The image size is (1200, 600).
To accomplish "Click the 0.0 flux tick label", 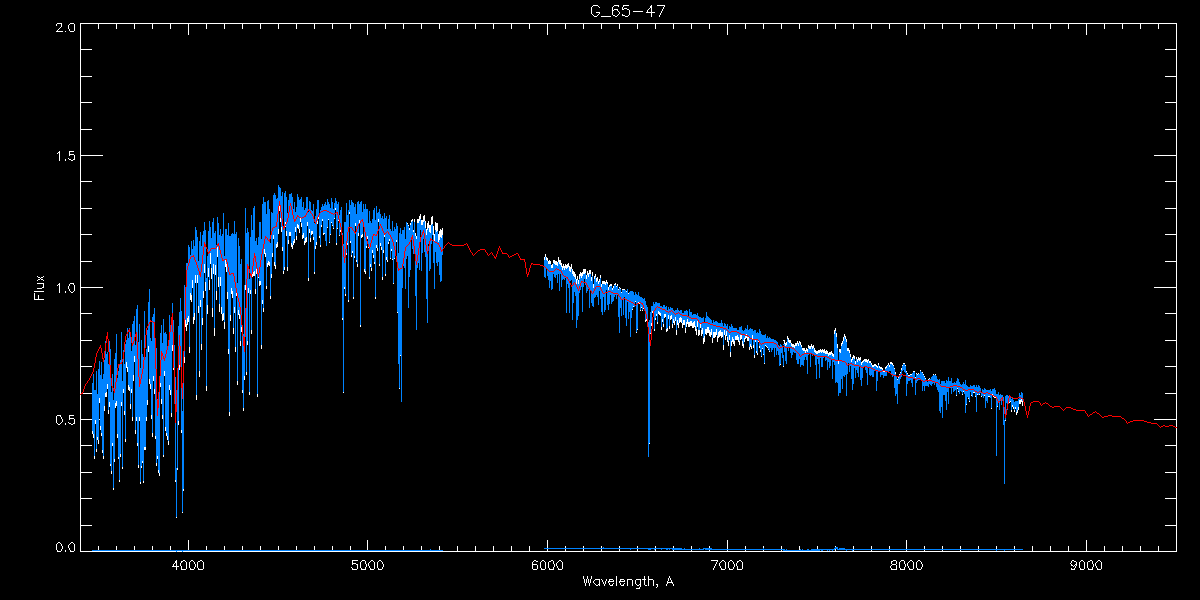I will click(x=64, y=549).
